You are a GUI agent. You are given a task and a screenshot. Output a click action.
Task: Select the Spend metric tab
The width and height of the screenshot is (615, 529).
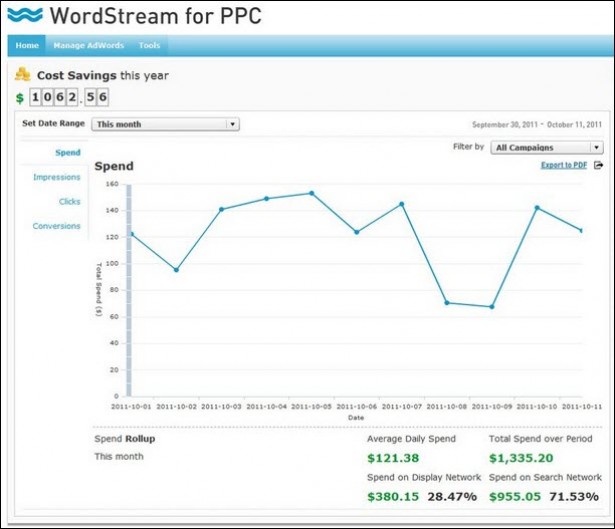pos(67,153)
